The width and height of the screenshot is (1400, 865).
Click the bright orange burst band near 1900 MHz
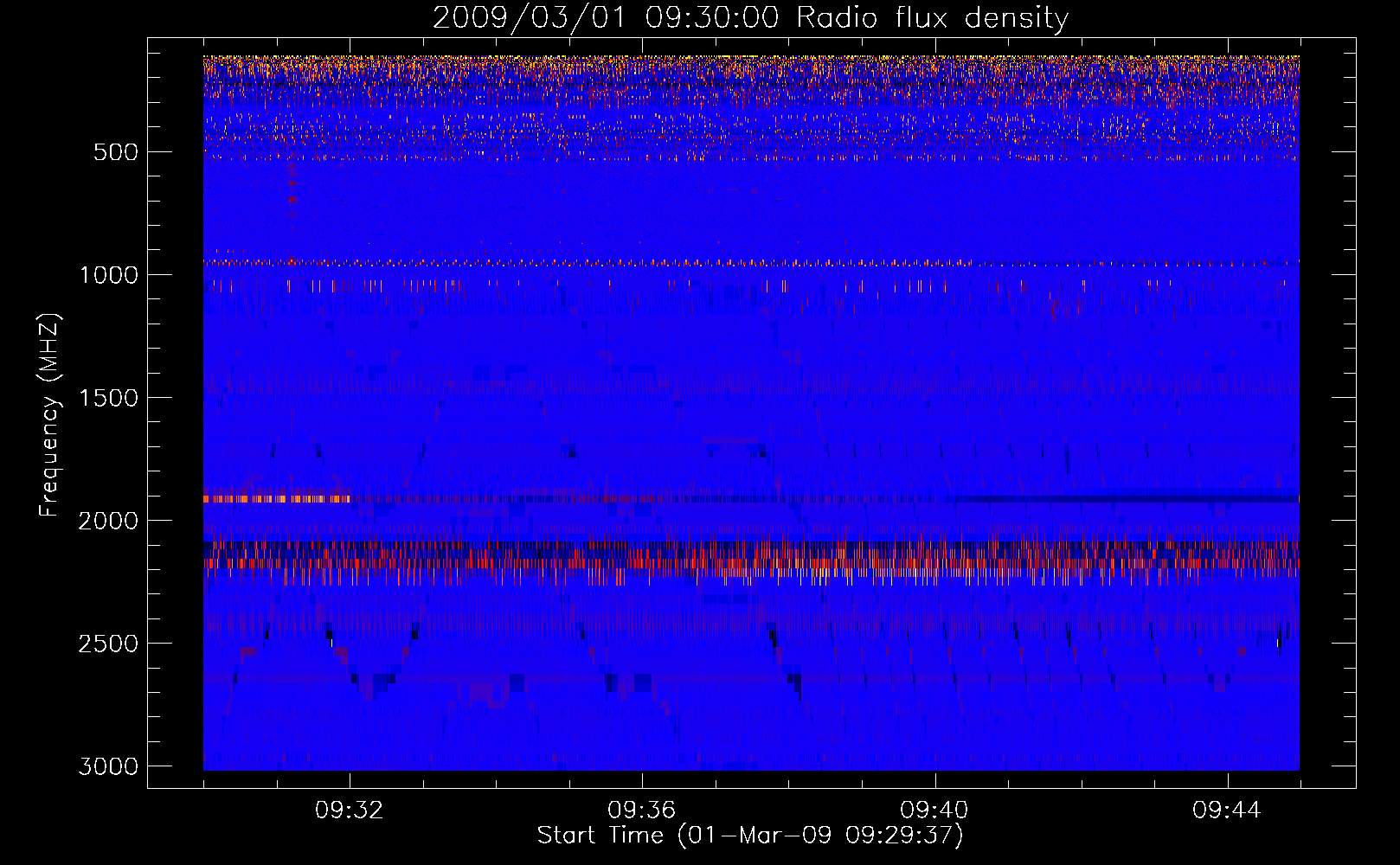[277, 499]
